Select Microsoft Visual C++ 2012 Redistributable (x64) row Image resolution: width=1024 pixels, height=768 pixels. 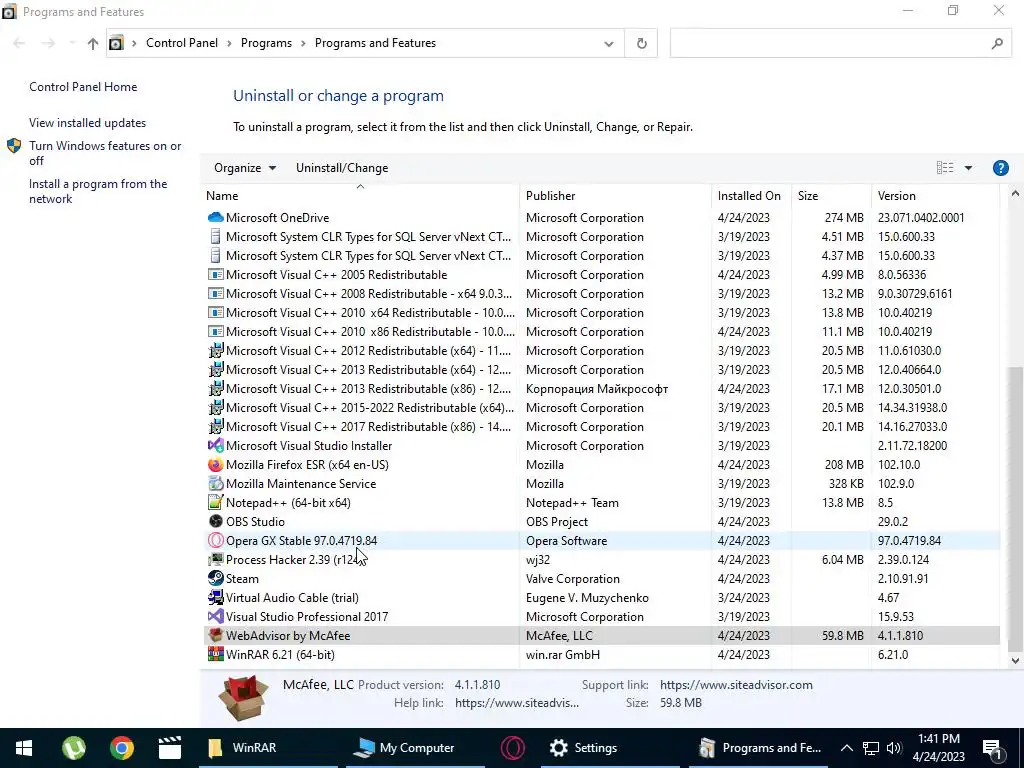click(x=601, y=351)
